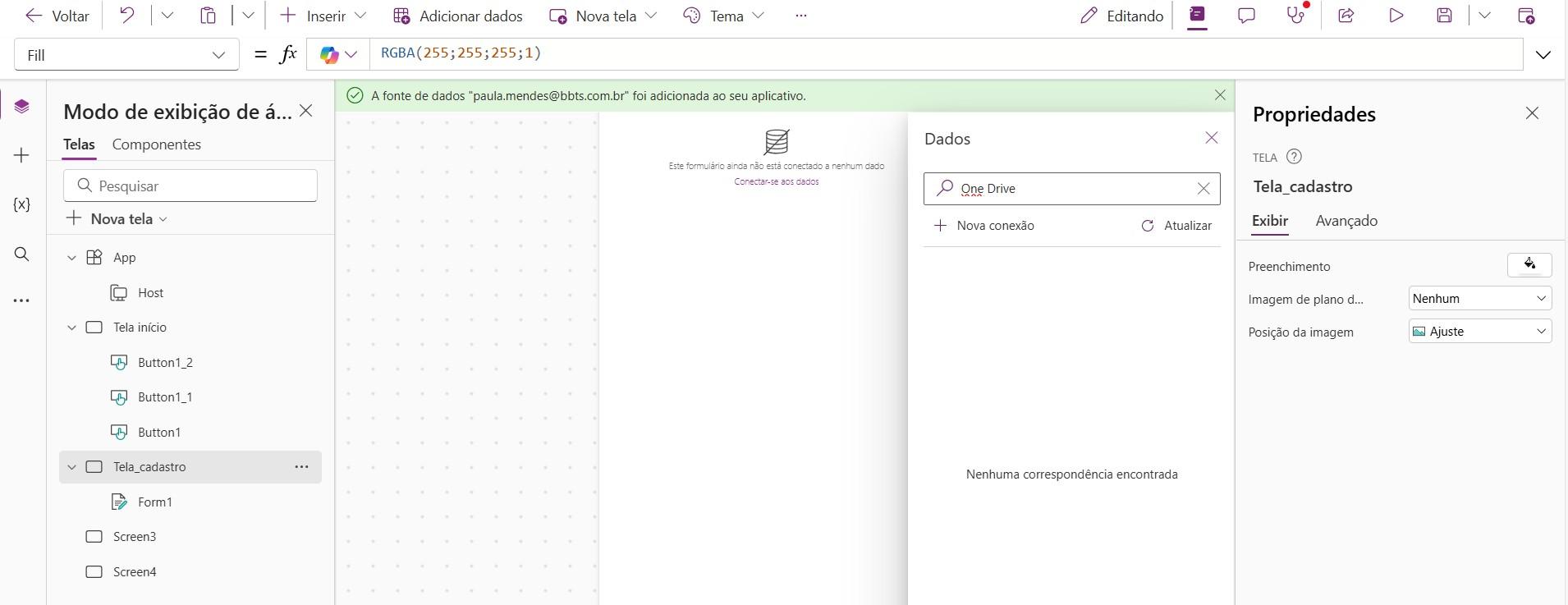Click Atualizar to refresh data

[1176, 226]
